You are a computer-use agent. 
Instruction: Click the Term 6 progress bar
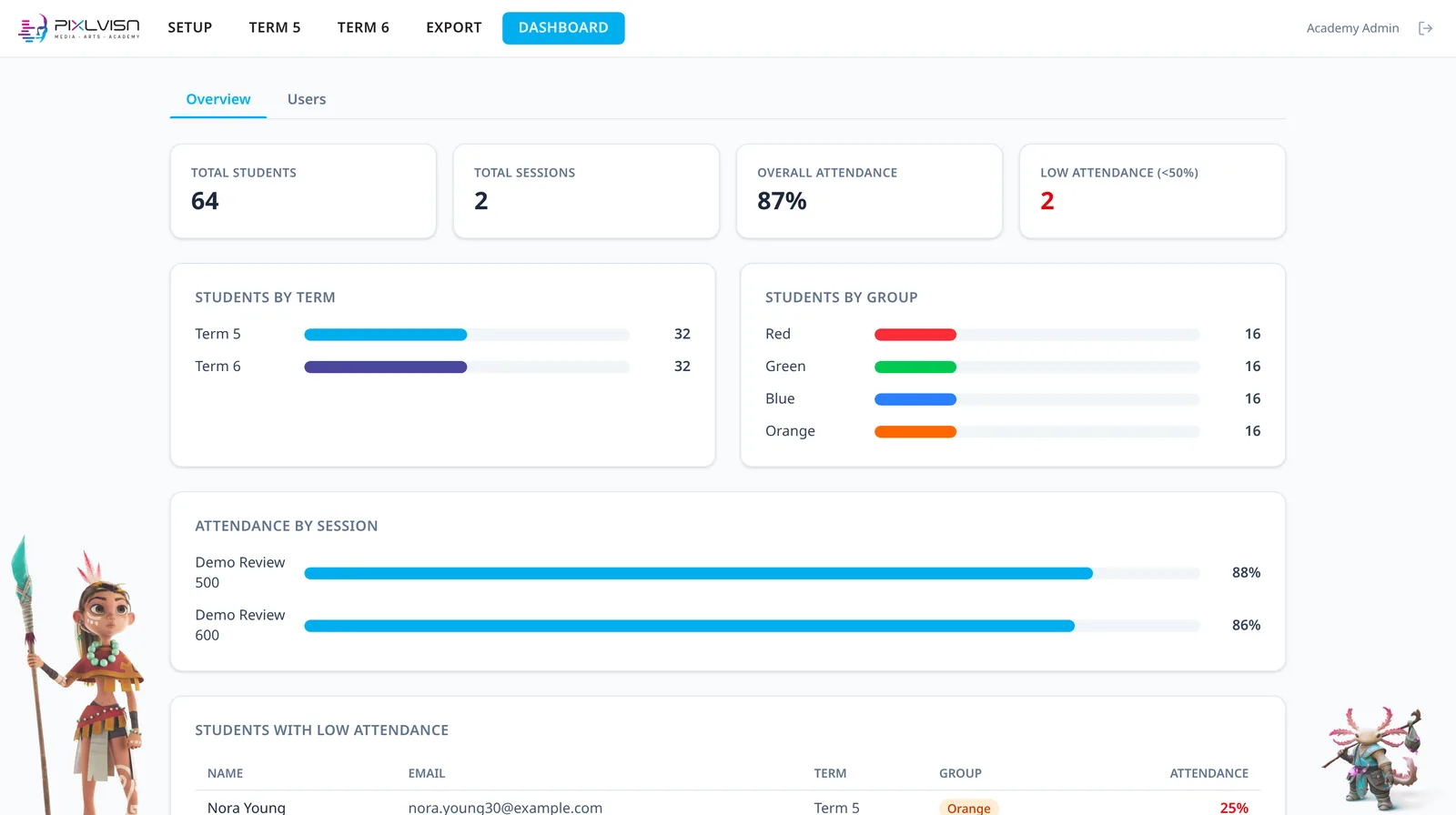[x=467, y=367]
